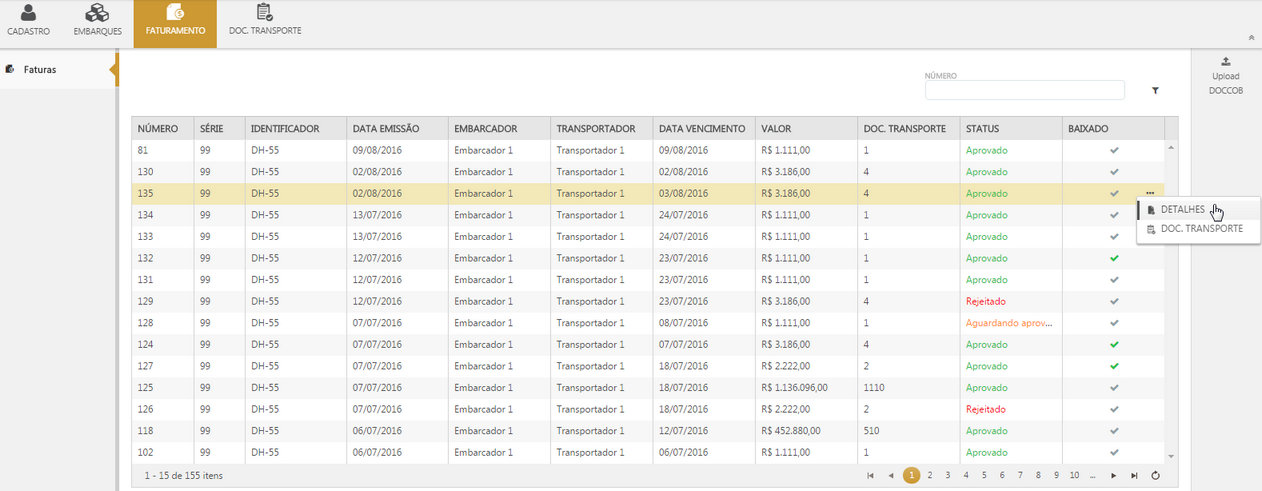1262x491 pixels.
Task: Go to the next page of invoices
Action: tap(1114, 476)
